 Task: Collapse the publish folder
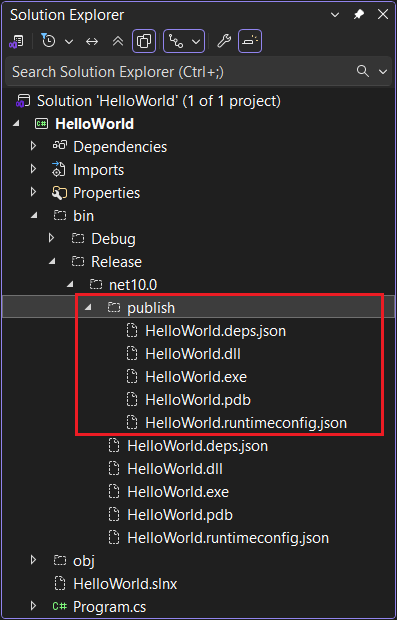click(x=88, y=307)
